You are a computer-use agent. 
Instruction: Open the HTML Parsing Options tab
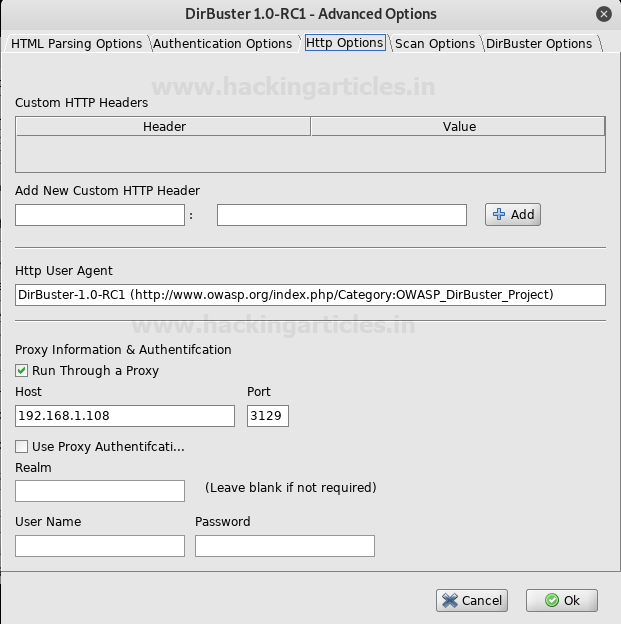pyautogui.click(x=76, y=43)
